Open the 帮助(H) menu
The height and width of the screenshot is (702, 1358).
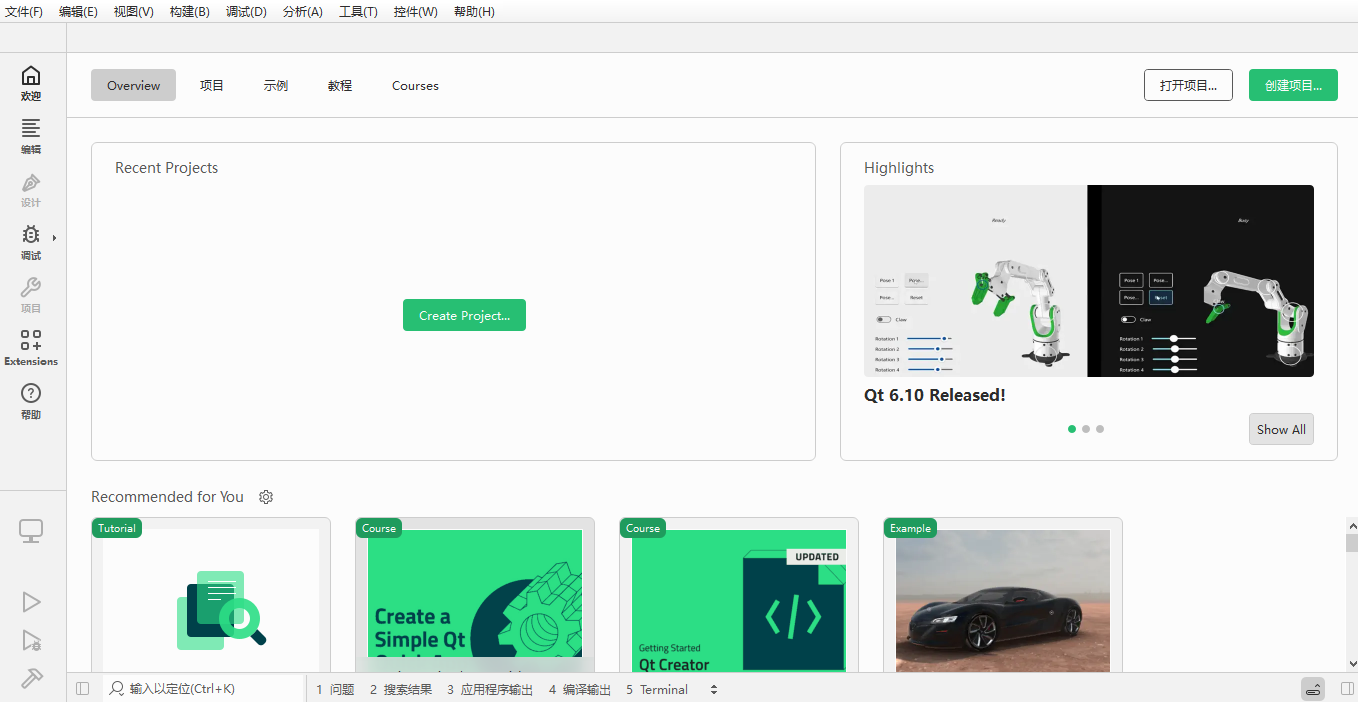pyautogui.click(x=474, y=11)
